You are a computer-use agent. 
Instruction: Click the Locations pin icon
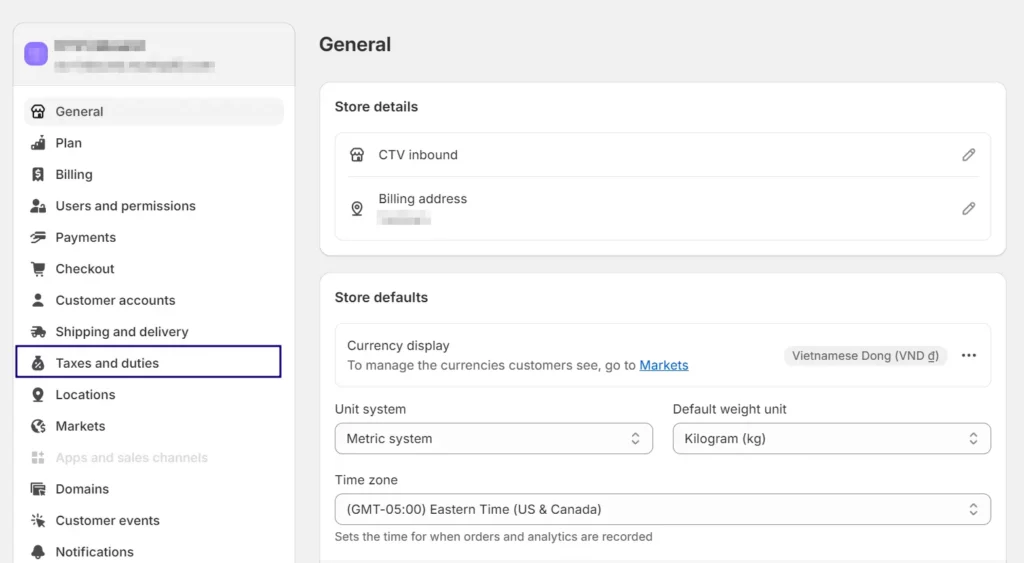(38, 395)
